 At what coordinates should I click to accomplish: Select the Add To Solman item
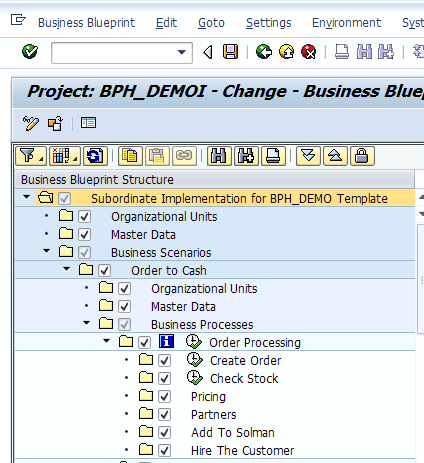click(233, 433)
